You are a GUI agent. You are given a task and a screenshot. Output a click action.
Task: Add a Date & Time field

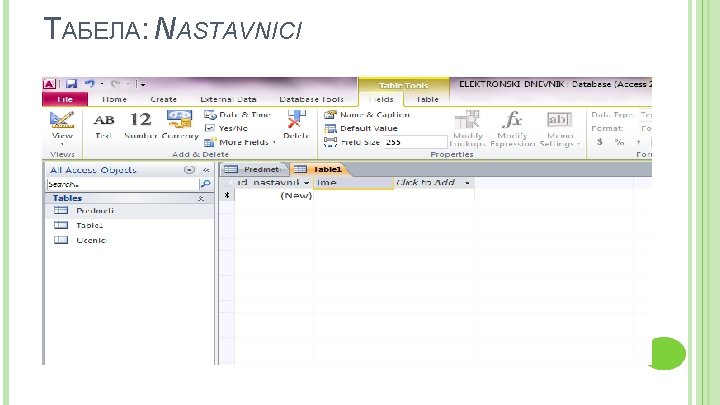238,115
